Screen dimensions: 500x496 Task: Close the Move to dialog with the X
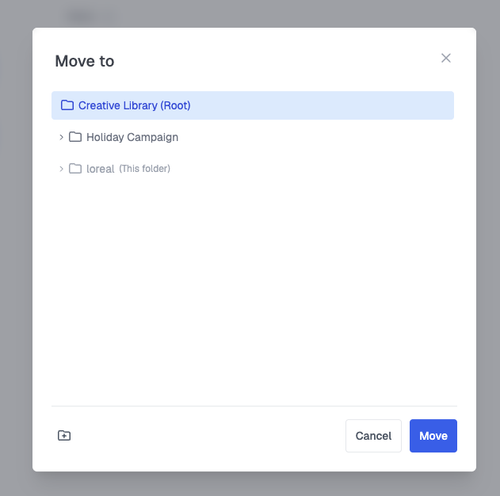click(446, 58)
